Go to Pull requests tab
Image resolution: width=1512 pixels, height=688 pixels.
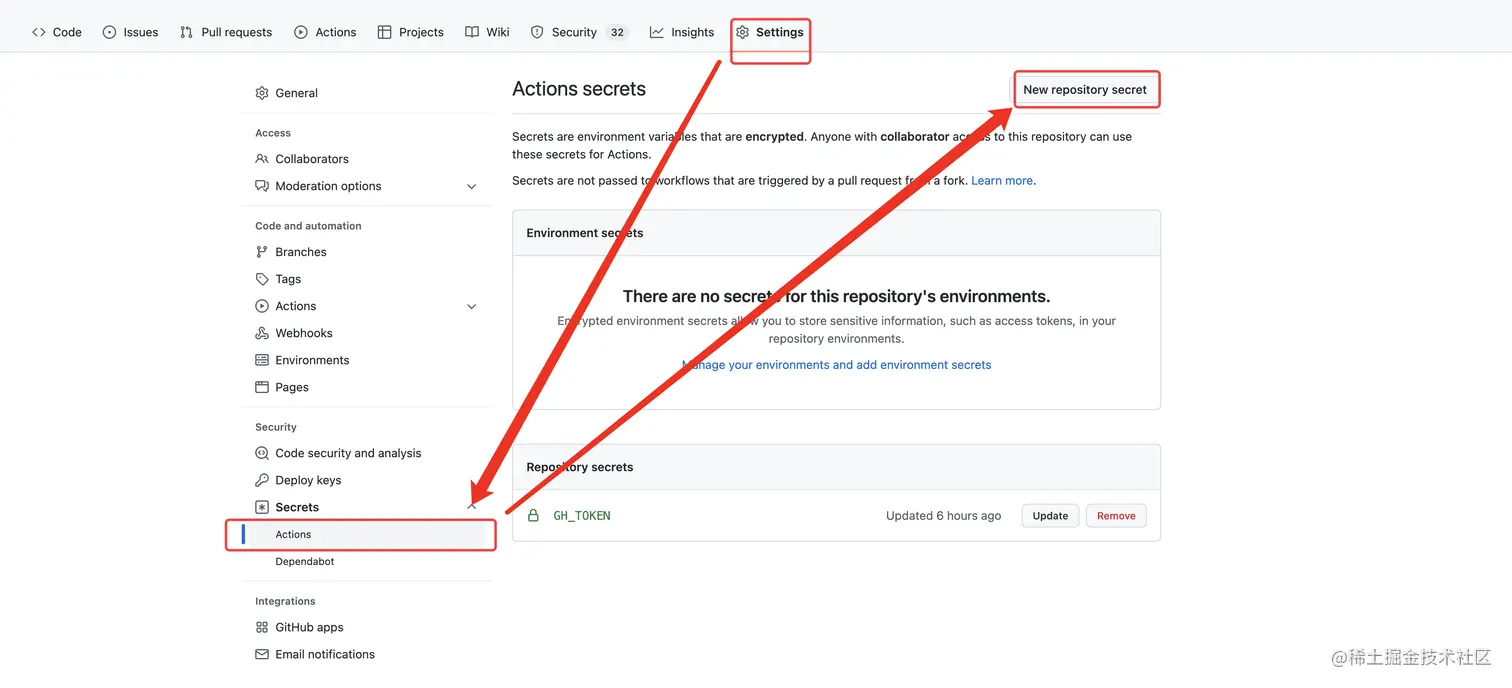pyautogui.click(x=226, y=32)
